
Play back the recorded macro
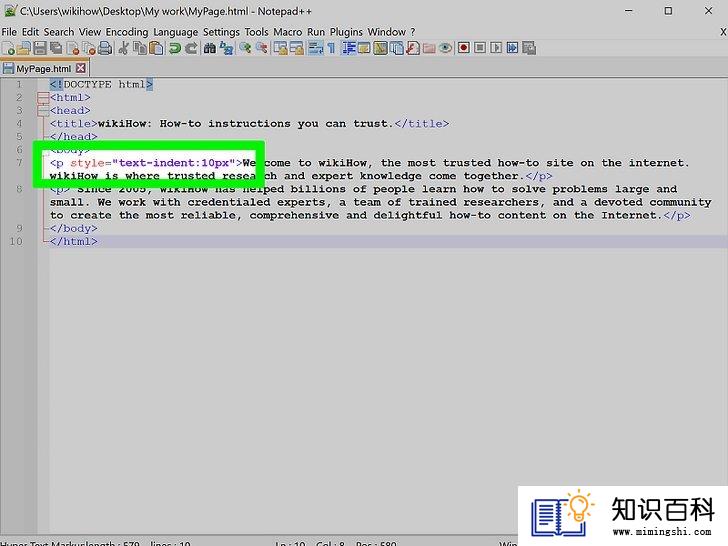coord(496,48)
